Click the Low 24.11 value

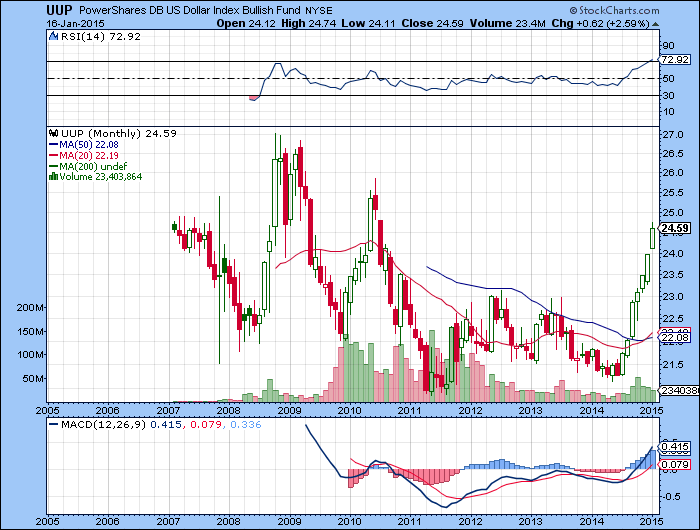[368, 23]
